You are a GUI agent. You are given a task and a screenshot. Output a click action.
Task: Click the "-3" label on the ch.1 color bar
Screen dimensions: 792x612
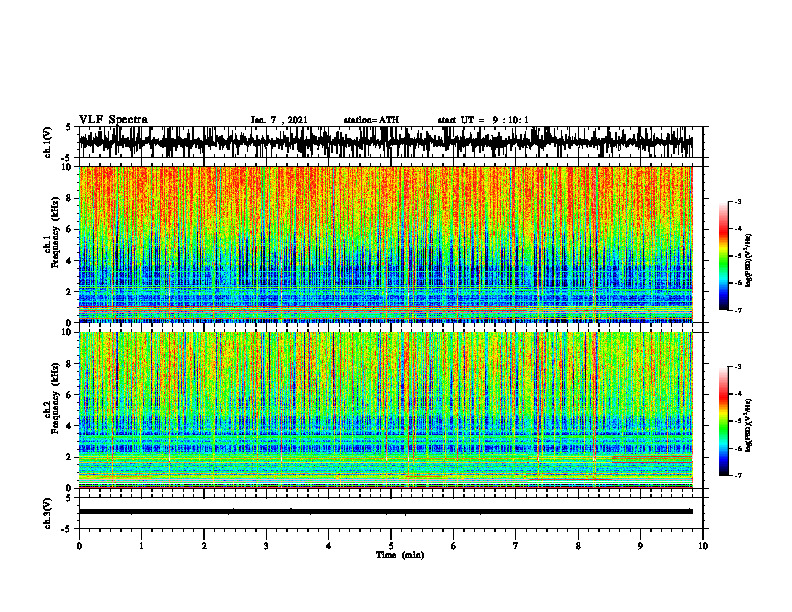pos(738,201)
